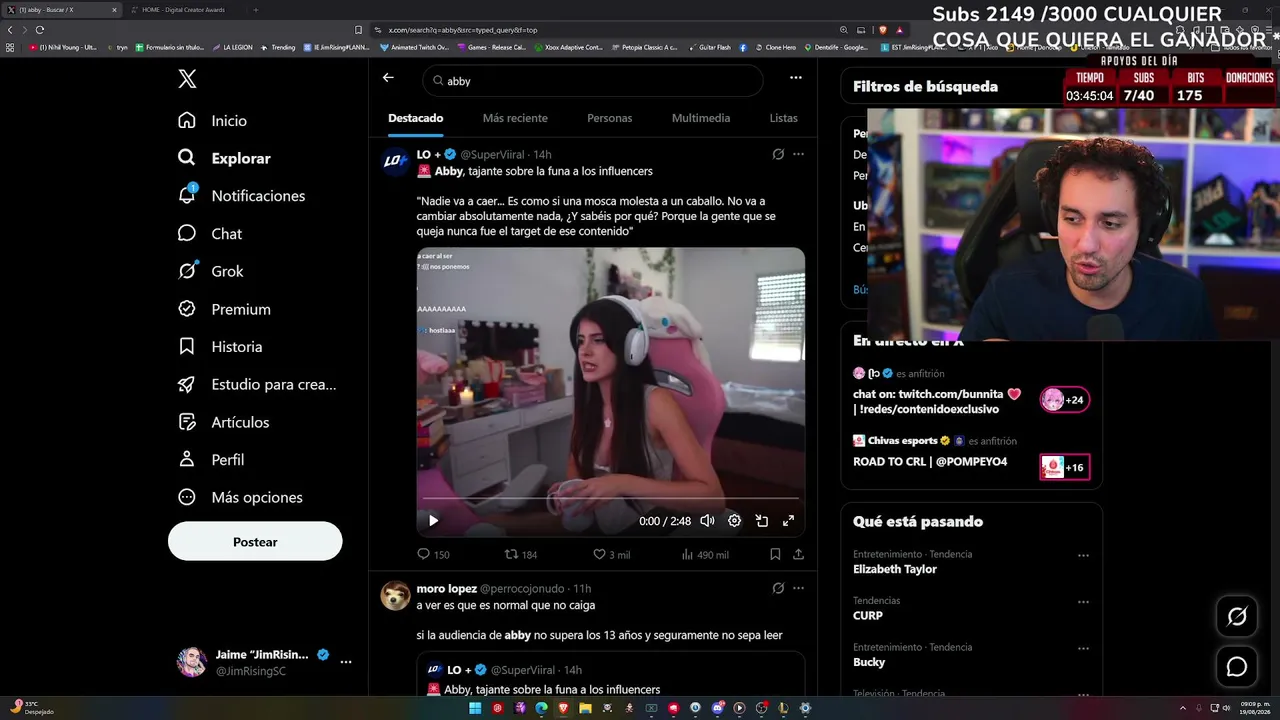
Task: Open Discord from the taskbar
Action: point(717,708)
